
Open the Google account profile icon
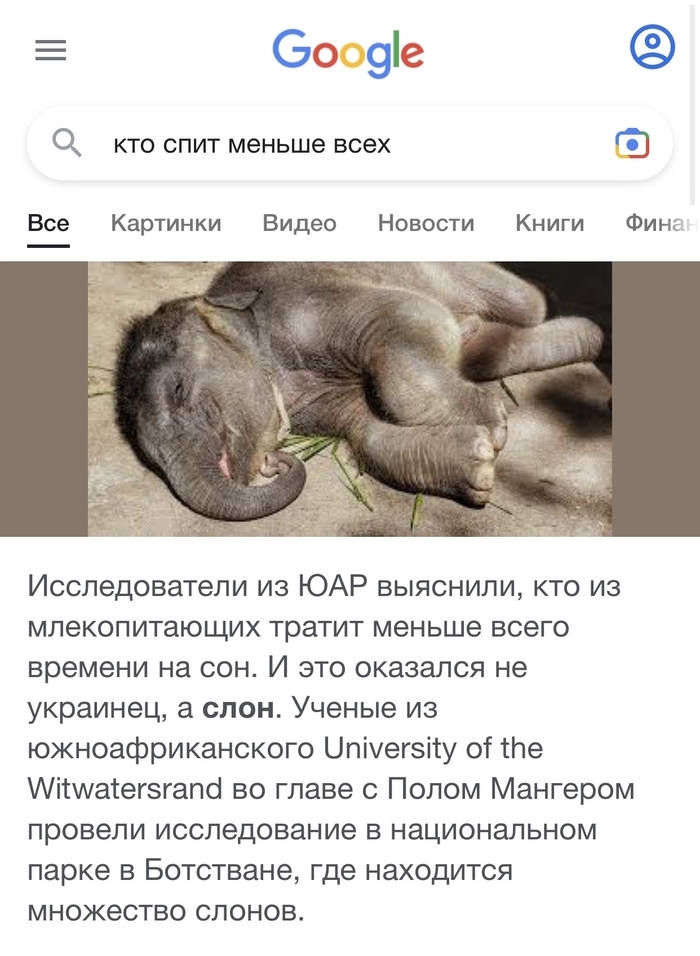[x=652, y=47]
